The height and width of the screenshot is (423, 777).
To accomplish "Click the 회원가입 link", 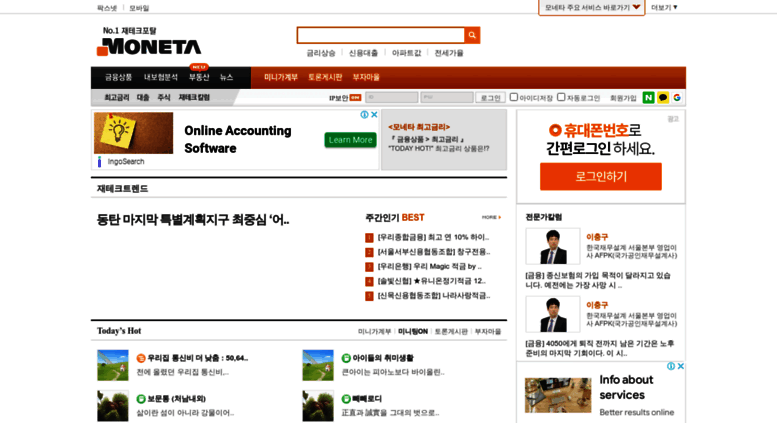I will pos(623,98).
